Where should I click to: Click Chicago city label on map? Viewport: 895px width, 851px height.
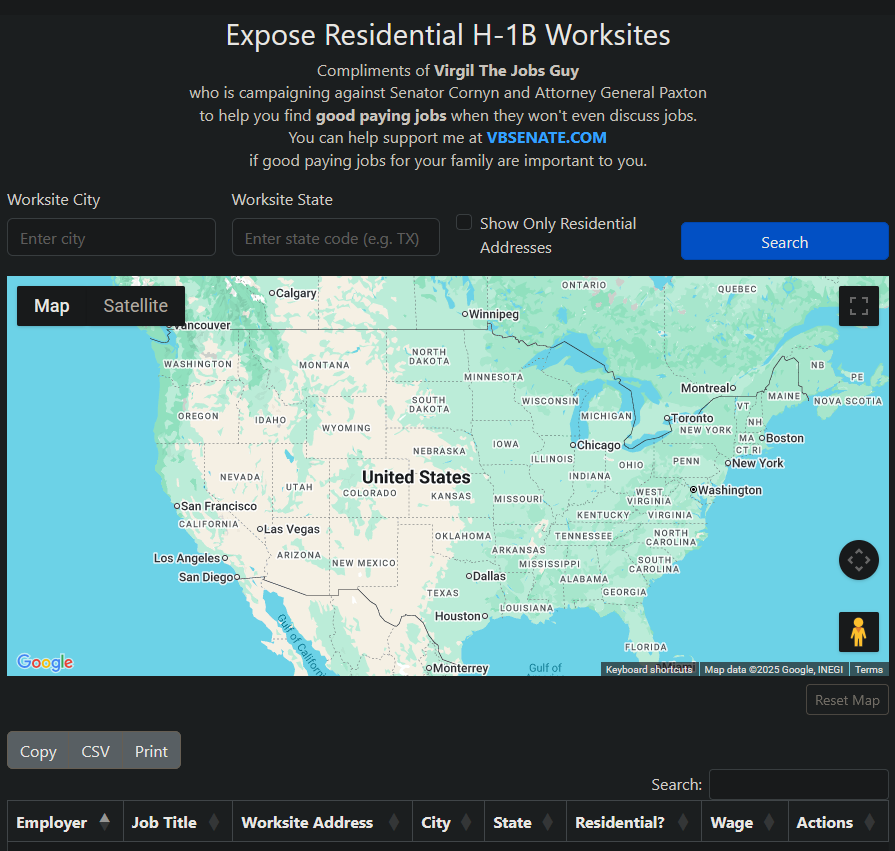tap(599, 445)
